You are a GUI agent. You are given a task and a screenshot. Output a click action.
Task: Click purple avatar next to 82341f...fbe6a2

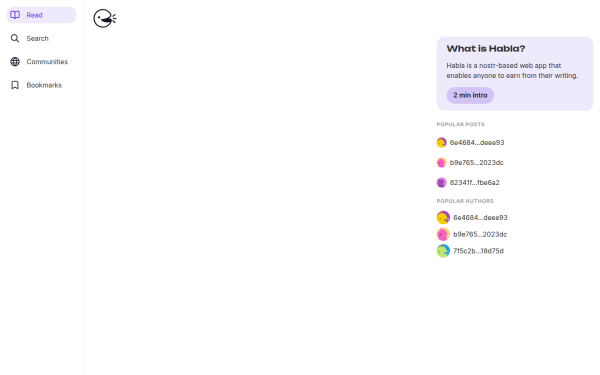442,183
